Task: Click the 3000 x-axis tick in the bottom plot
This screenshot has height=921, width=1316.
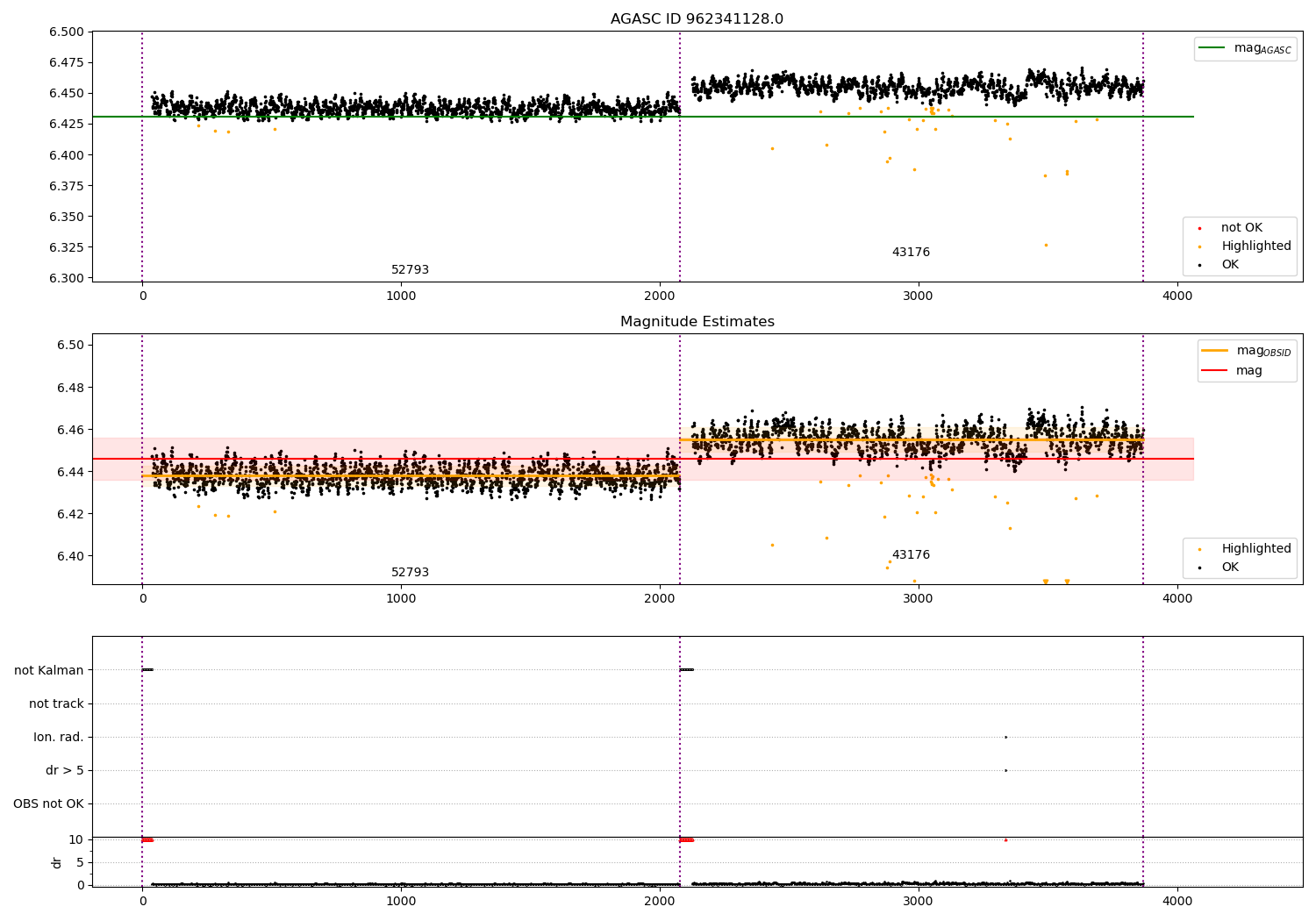Action: 919,902
